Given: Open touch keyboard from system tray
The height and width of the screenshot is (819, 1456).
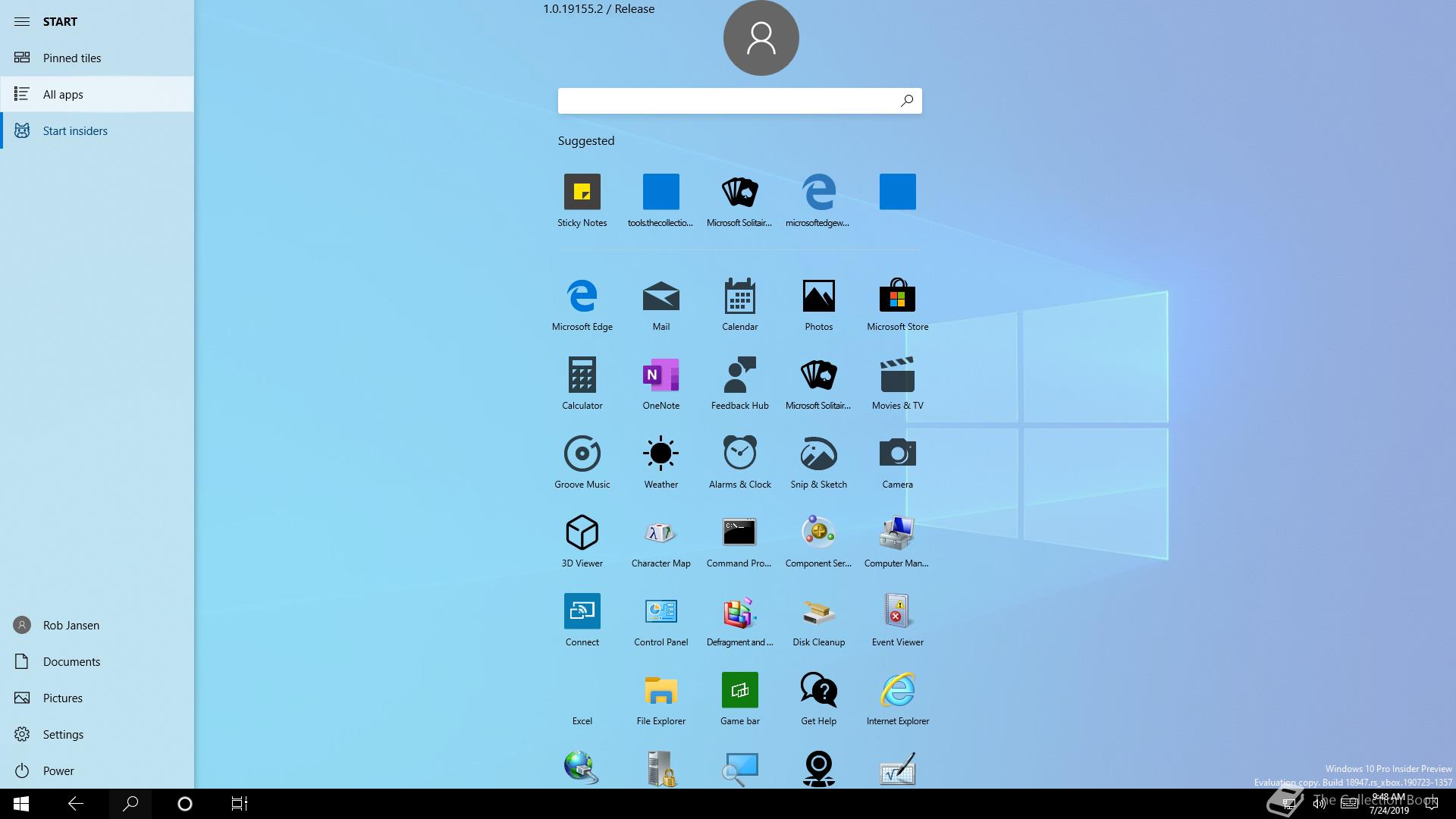Looking at the screenshot, I should (x=1349, y=804).
